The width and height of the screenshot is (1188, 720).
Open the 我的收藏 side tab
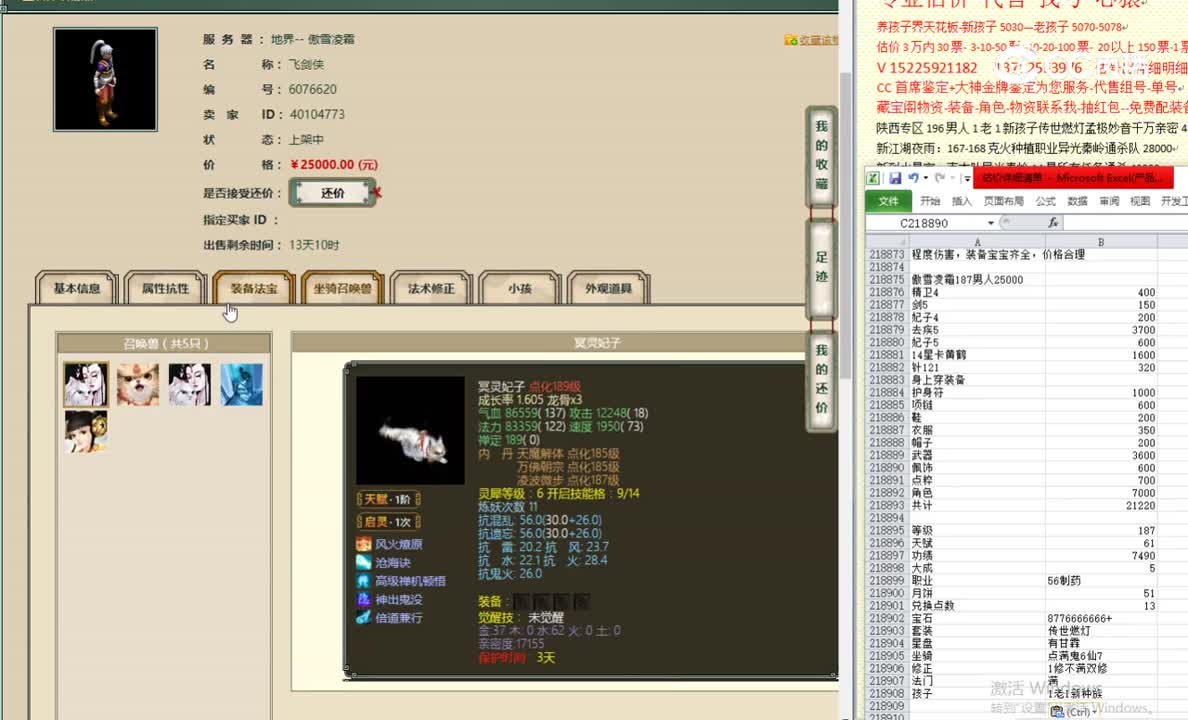821,155
